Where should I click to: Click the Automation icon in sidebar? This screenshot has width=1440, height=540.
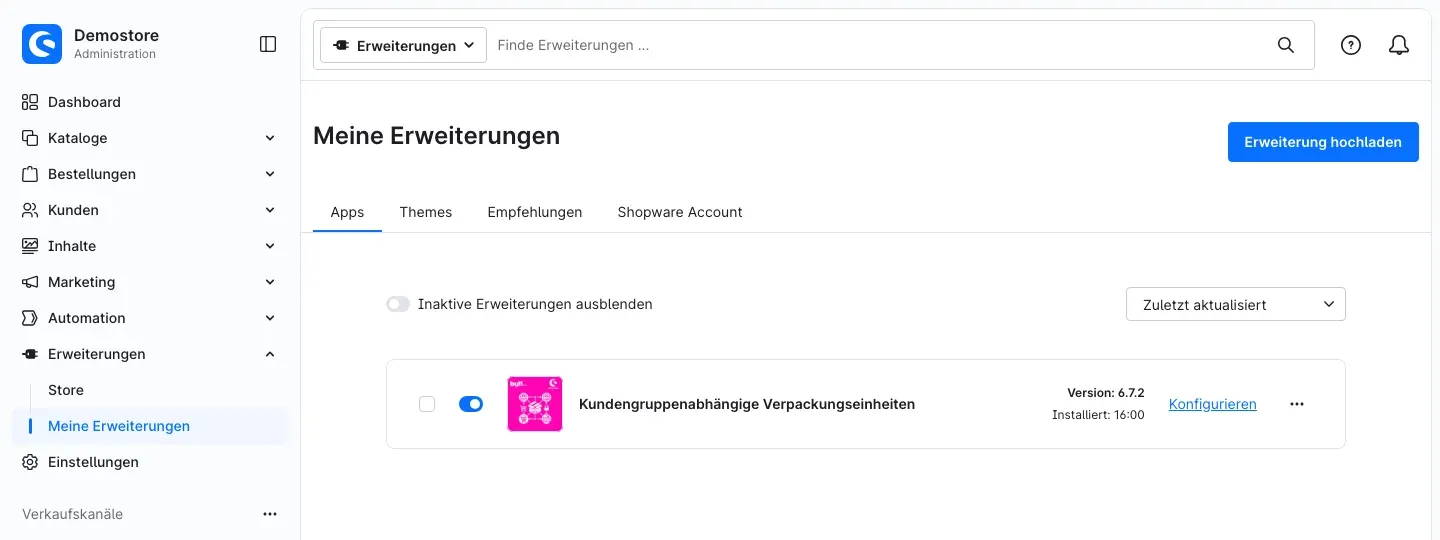(30, 318)
